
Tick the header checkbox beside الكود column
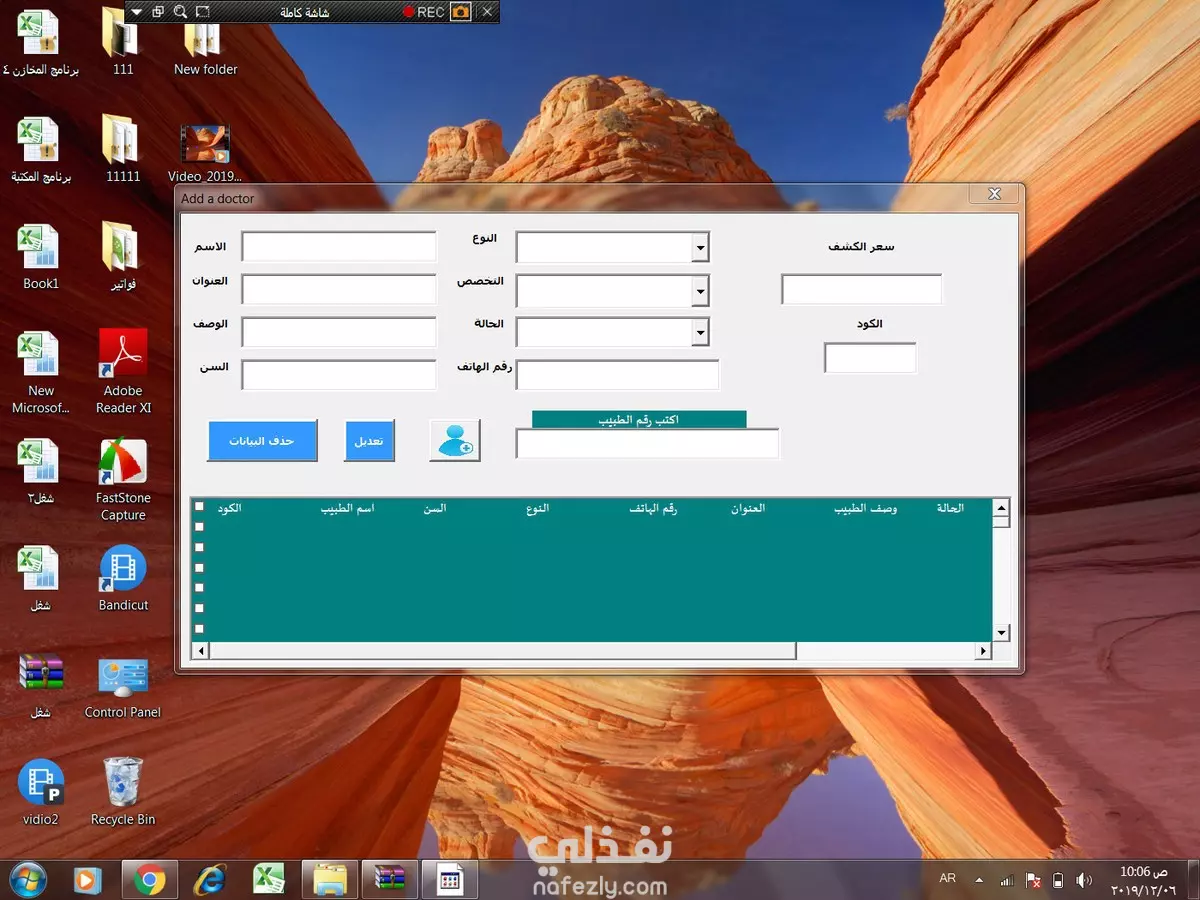pyautogui.click(x=199, y=506)
